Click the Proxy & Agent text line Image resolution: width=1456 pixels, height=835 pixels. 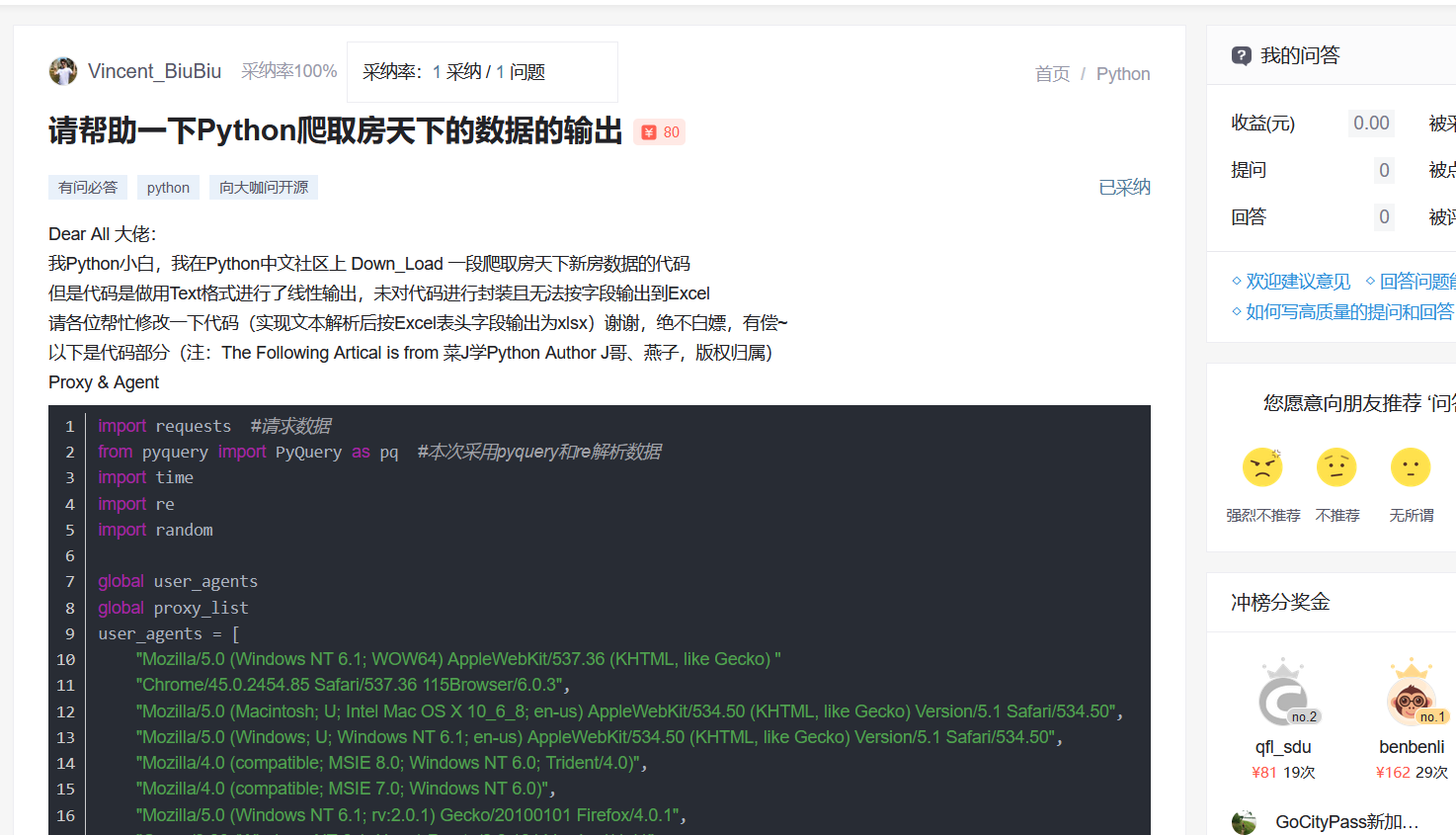tap(104, 382)
